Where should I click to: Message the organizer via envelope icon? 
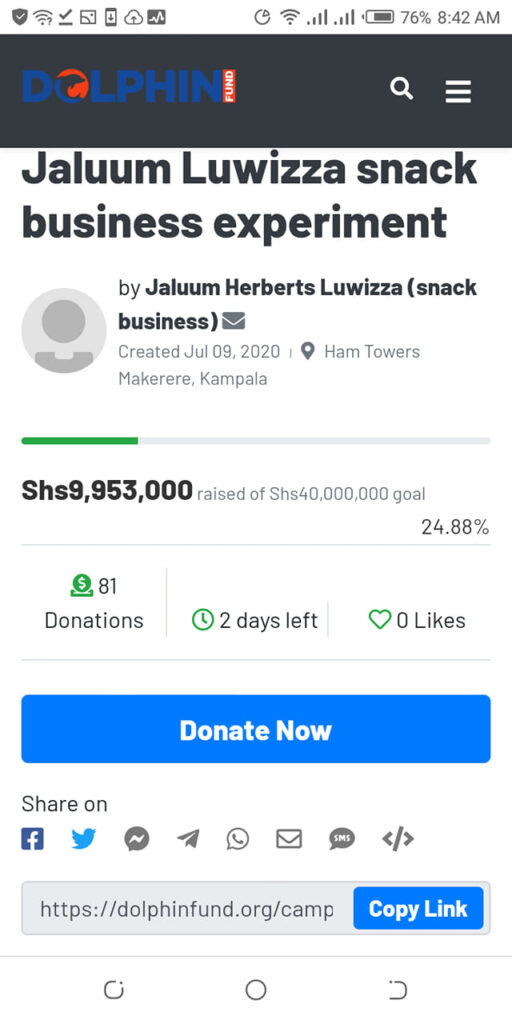233,321
